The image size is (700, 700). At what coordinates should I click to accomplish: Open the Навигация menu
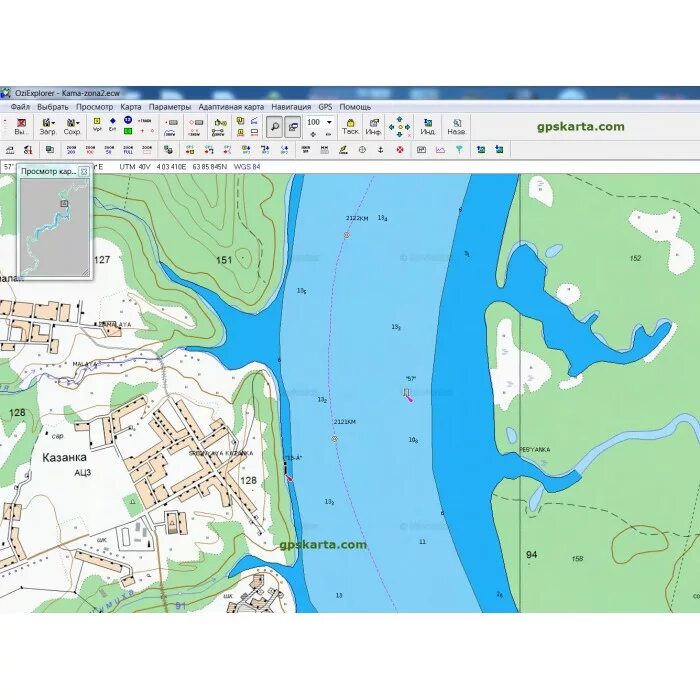(x=291, y=107)
